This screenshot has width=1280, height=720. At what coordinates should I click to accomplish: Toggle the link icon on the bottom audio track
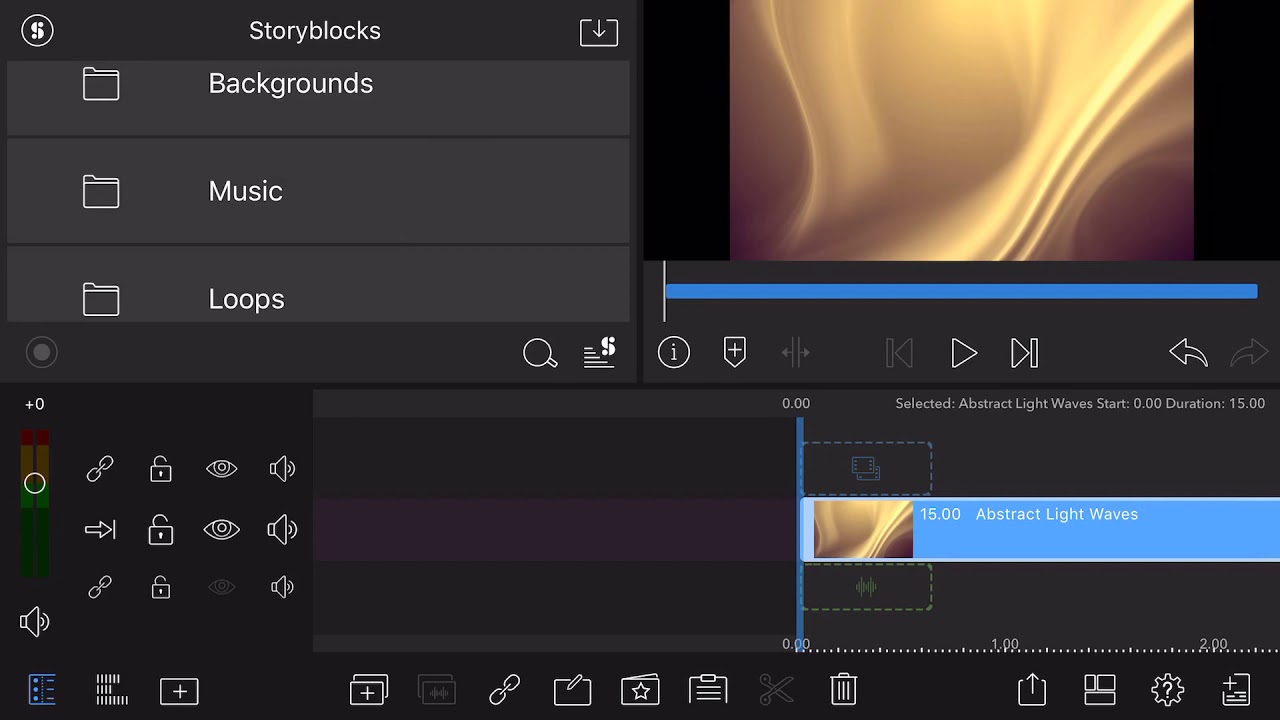(100, 587)
